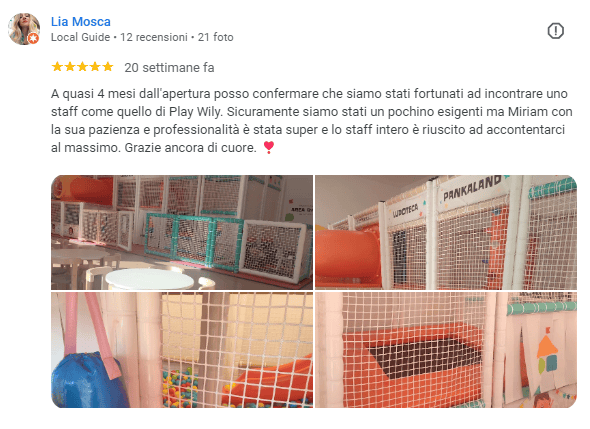The height and width of the screenshot is (429, 590).
Task: Click the report review flag icon
Action: [555, 31]
